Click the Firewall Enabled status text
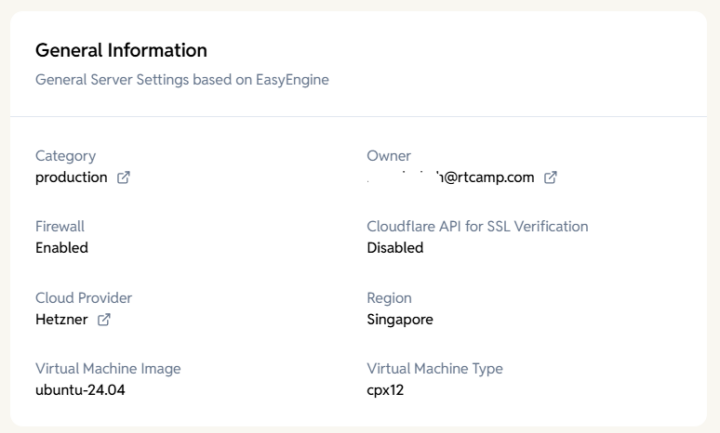 (x=61, y=248)
